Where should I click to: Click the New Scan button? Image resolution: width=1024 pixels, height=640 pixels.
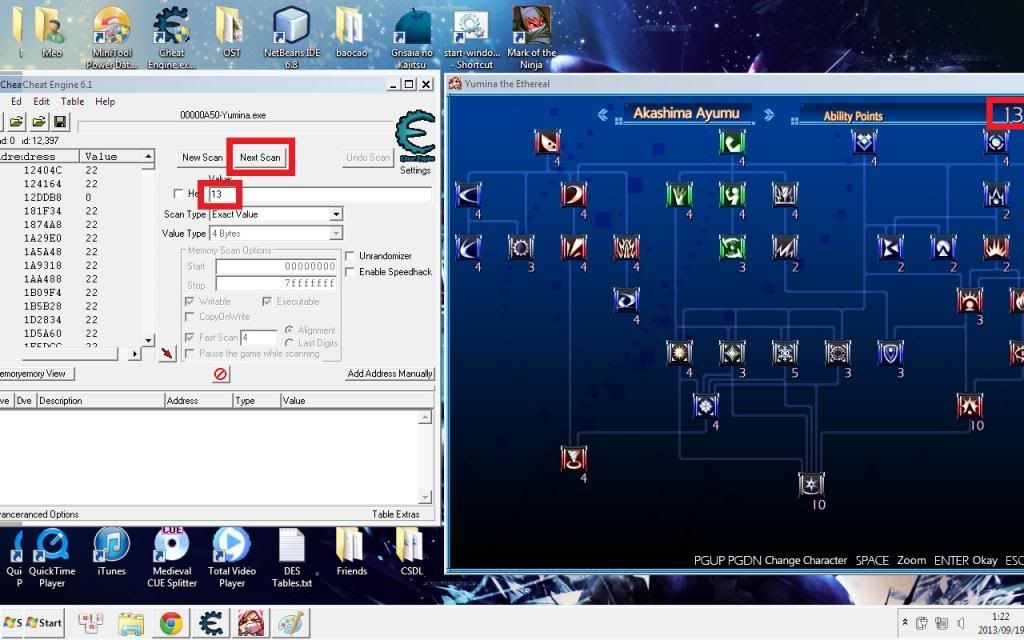[202, 157]
